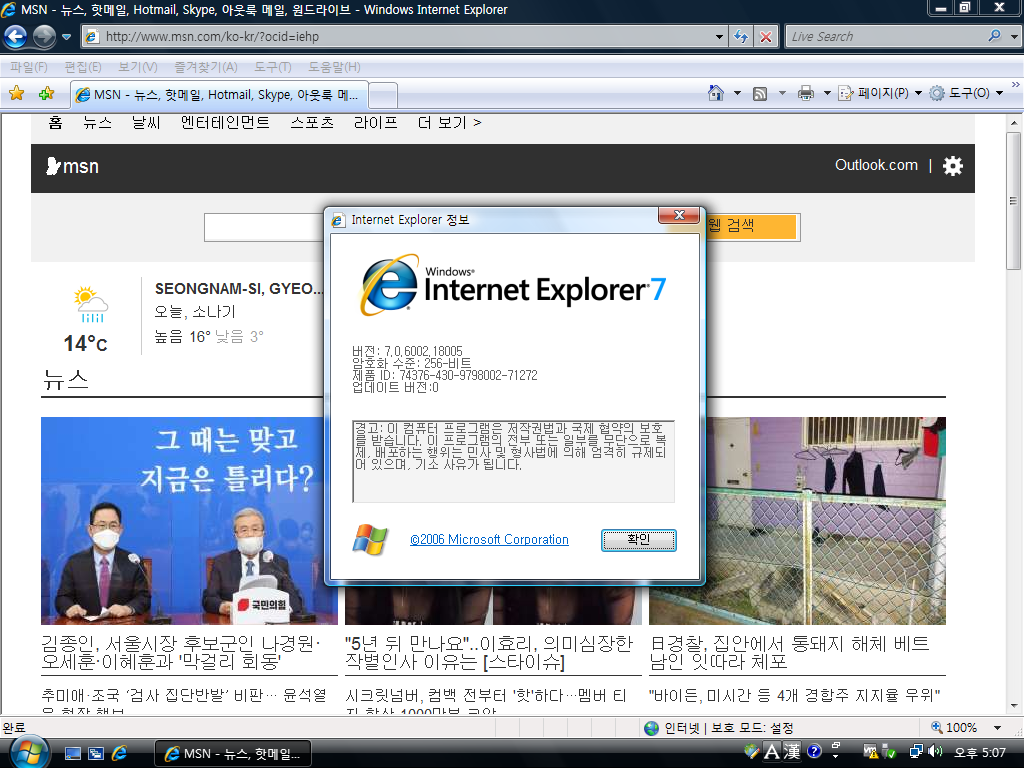Click the Windows flag logo in dialog
1024x768 pixels.
pos(370,539)
